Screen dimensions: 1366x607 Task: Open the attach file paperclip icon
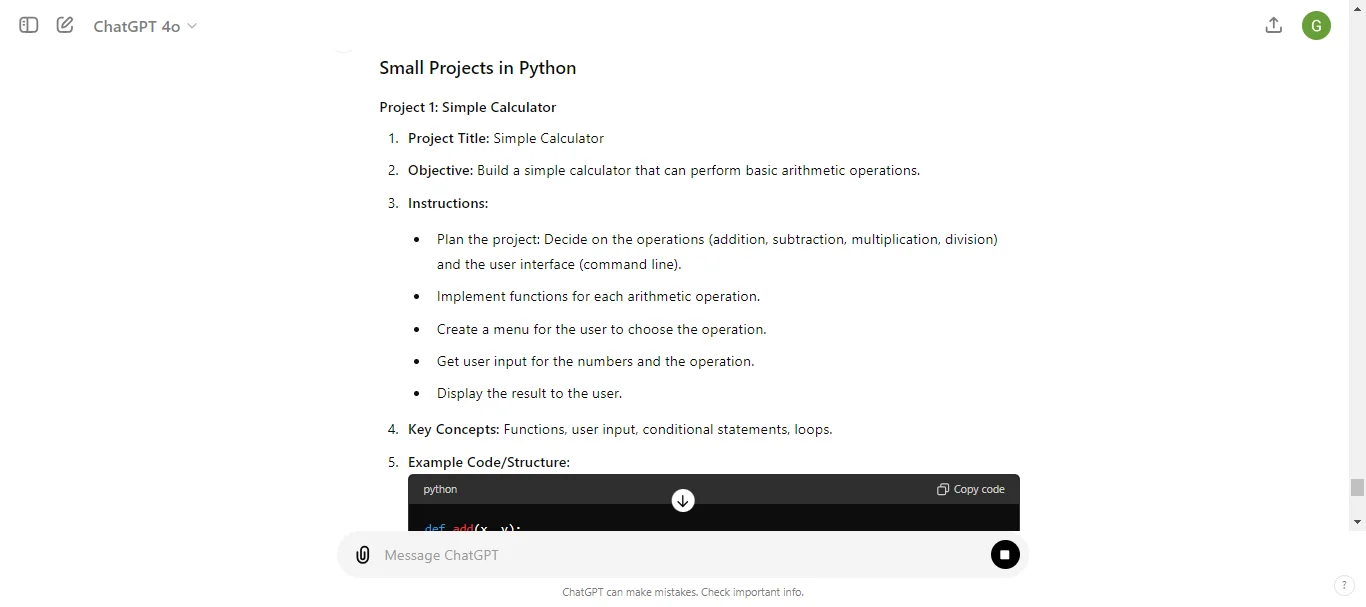362,554
